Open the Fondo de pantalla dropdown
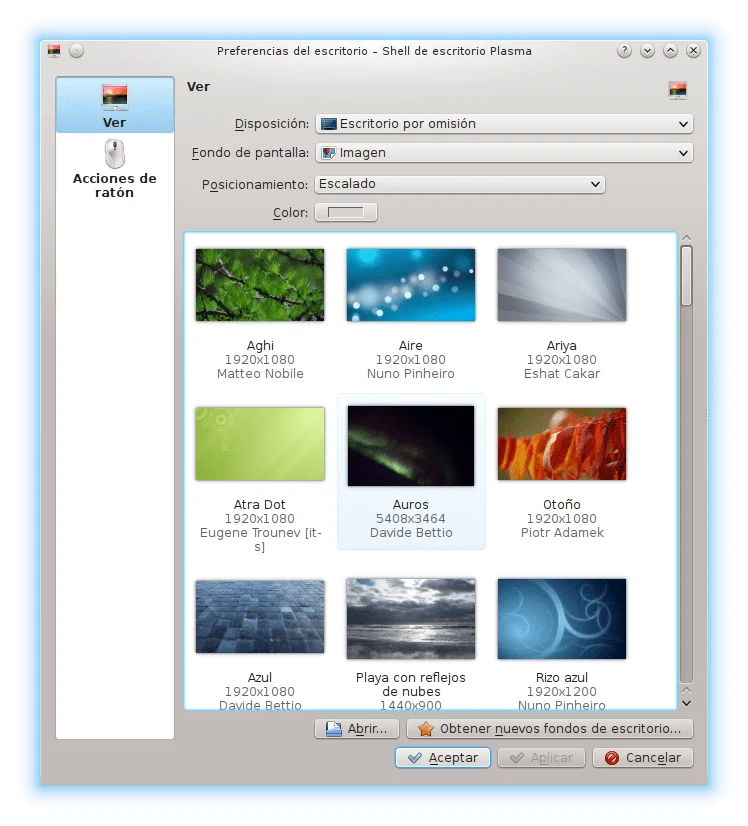748x826 pixels. point(504,153)
